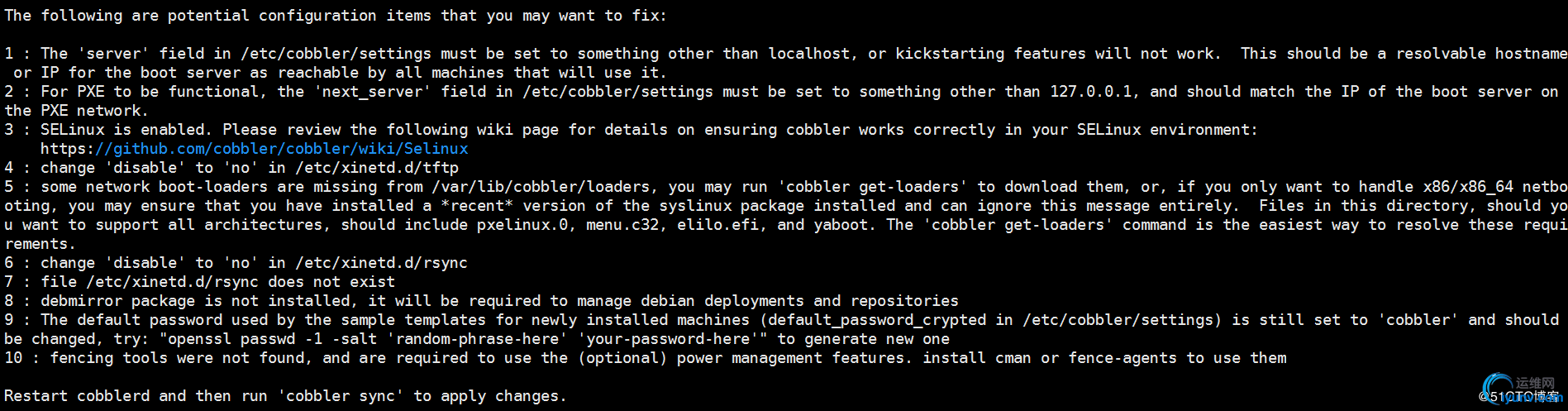Click item 3 SELinux is enabled message
This screenshot has height=411, width=1568.
tap(631, 139)
